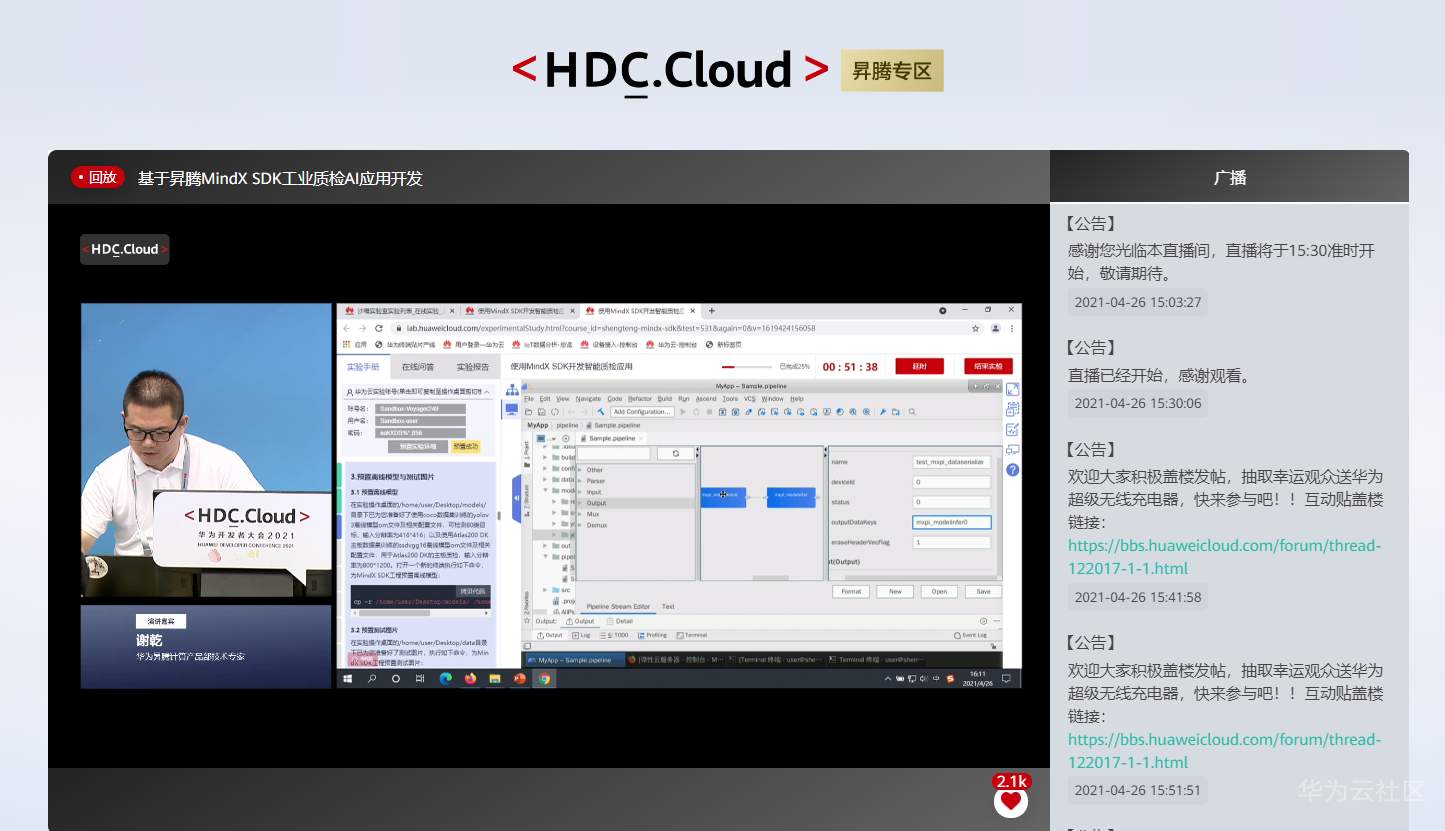Select the 广播 panel header tab
Screen dimensions: 1445x831
tap(1230, 177)
